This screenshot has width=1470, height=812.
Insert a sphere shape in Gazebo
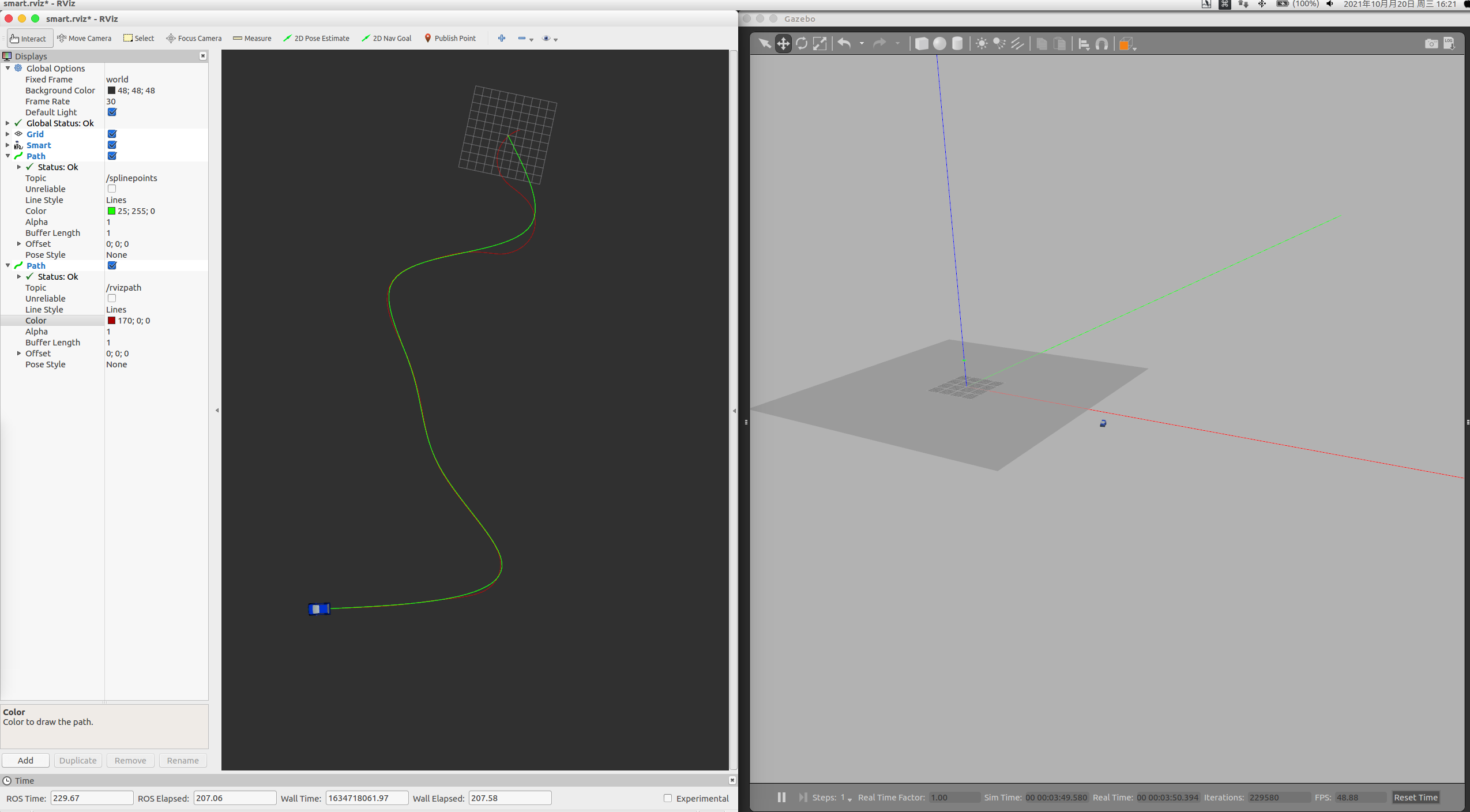[x=939, y=44]
